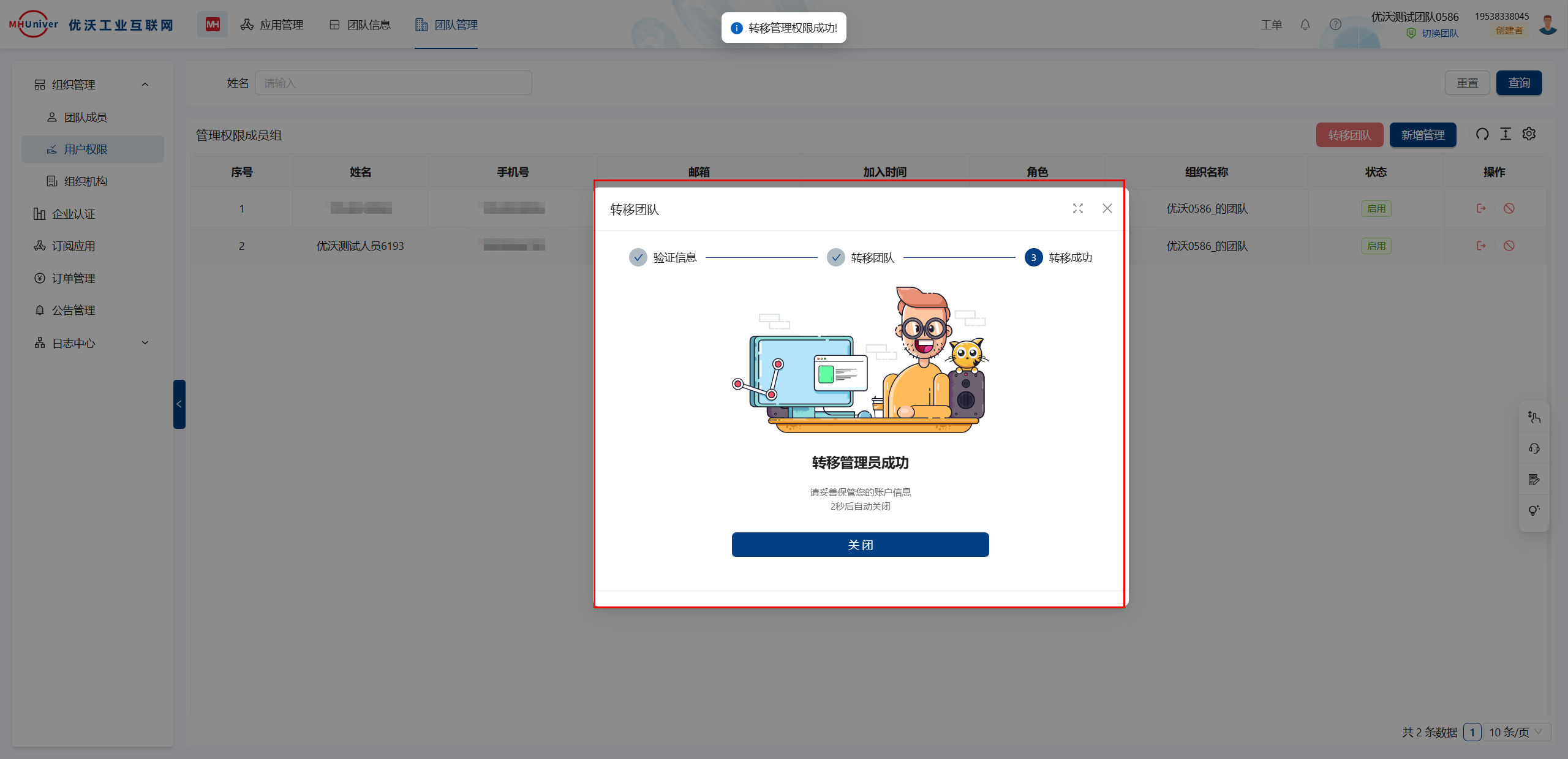Click the 新增管理 button
This screenshot has width=1568, height=759.
click(x=1422, y=135)
